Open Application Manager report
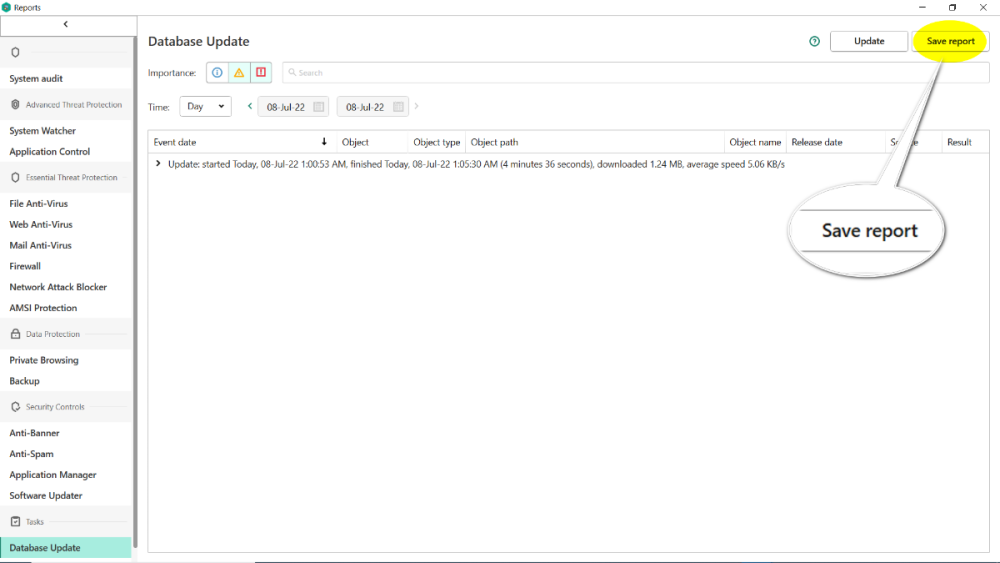 coord(66,474)
